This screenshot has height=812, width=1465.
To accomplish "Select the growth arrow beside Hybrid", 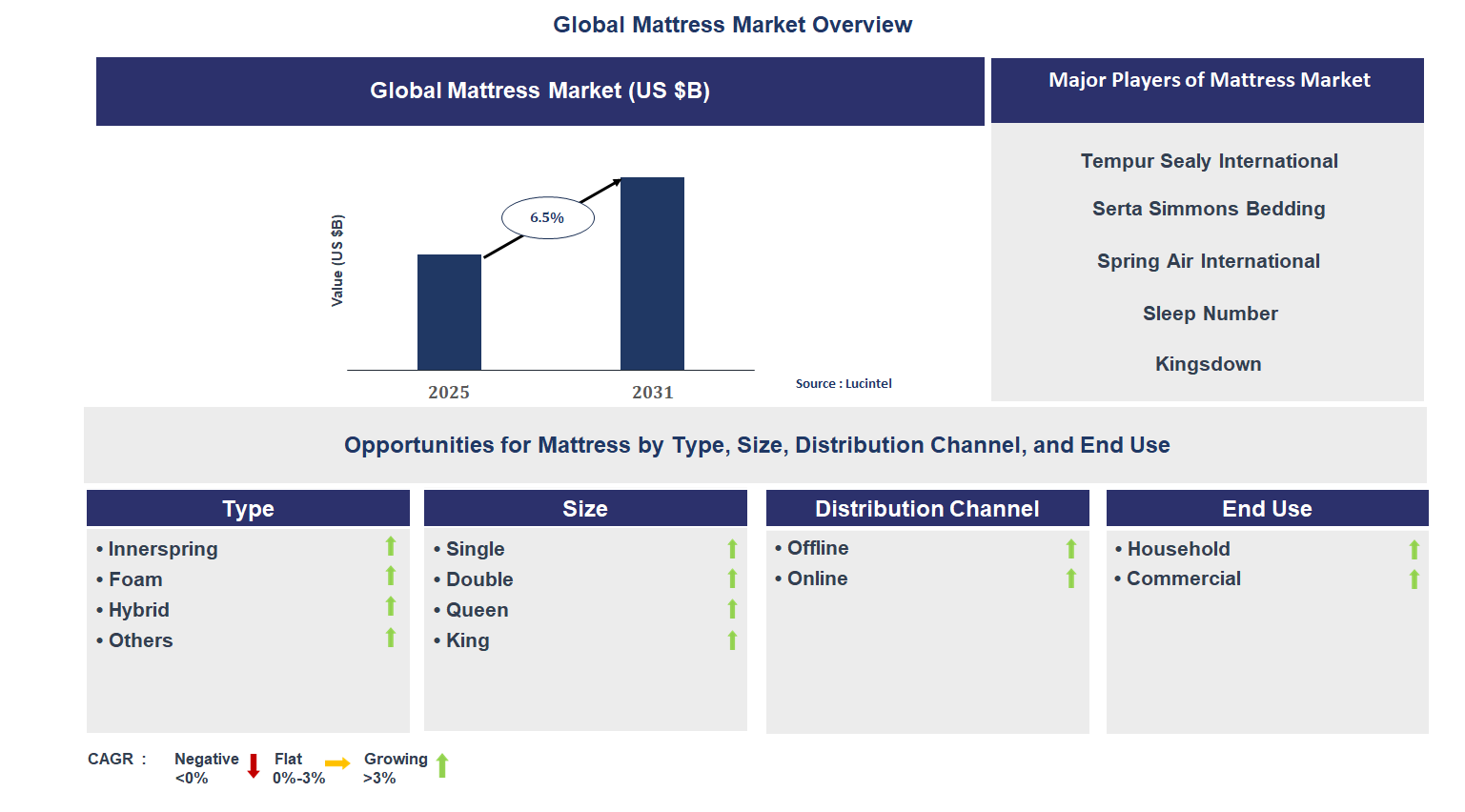I will (391, 608).
